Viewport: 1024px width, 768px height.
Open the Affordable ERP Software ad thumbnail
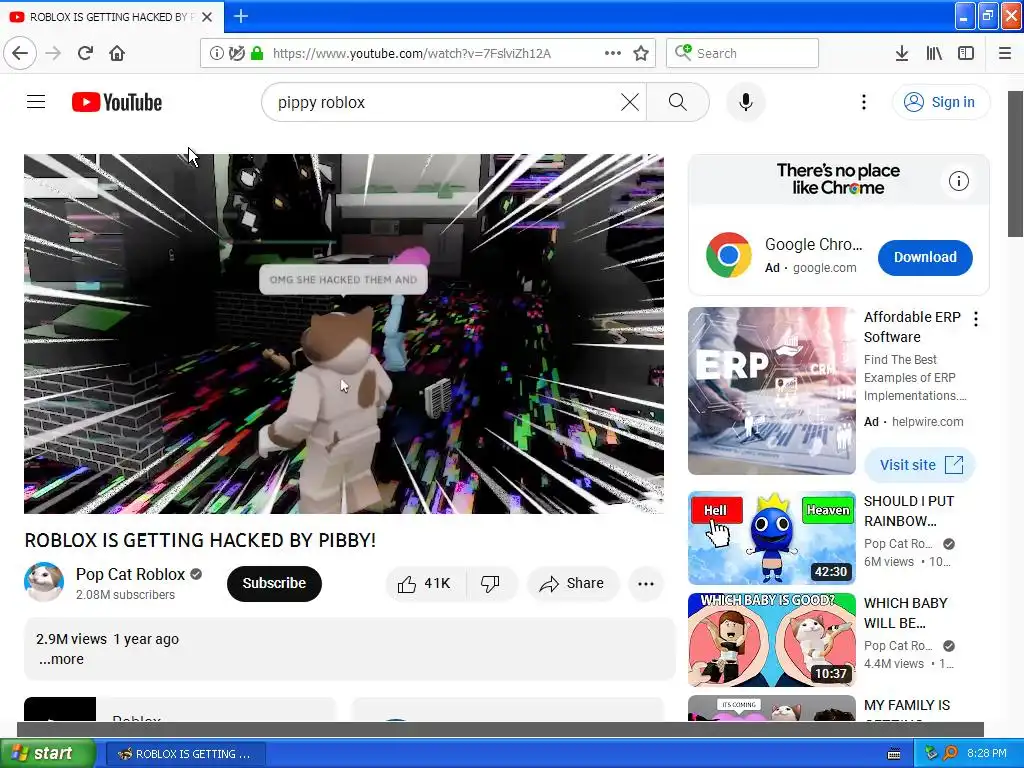pos(771,391)
